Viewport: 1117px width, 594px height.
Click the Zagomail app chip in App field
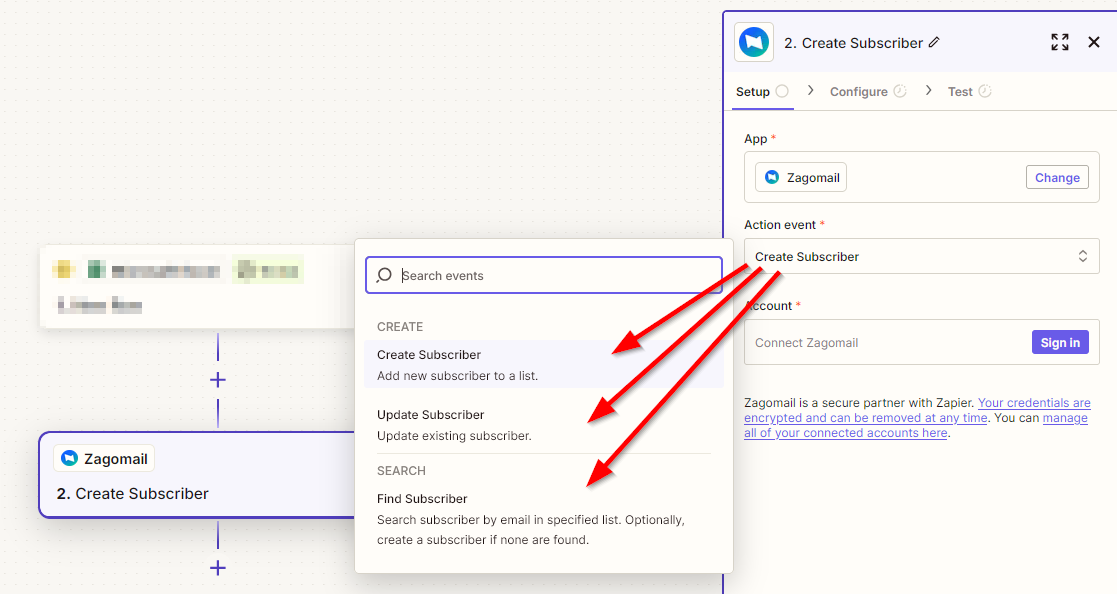(801, 177)
